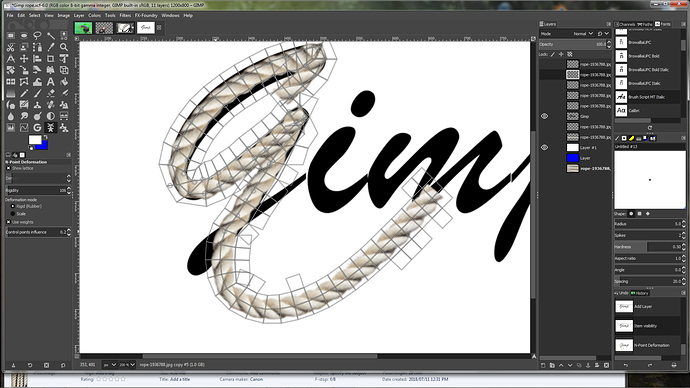Pick the Free Select lasso tool
Image resolution: width=690 pixels, height=388 pixels.
(x=37, y=36)
